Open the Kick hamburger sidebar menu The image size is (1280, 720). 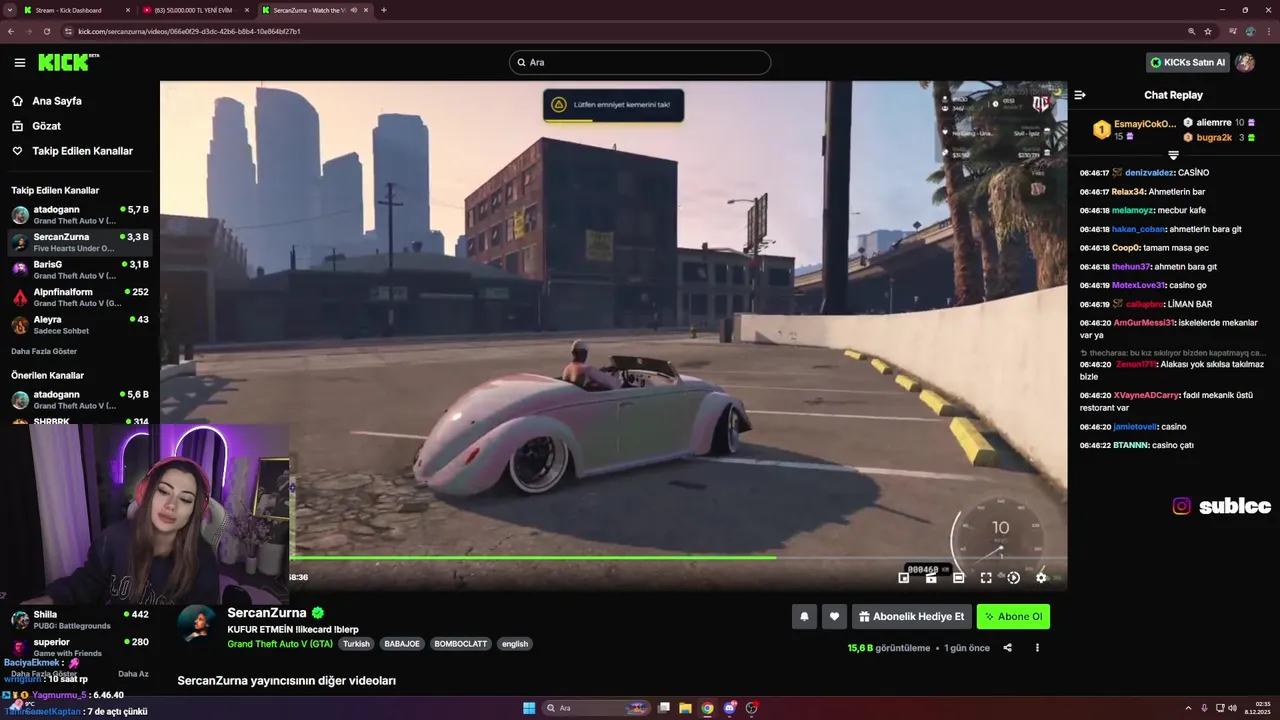click(x=20, y=62)
